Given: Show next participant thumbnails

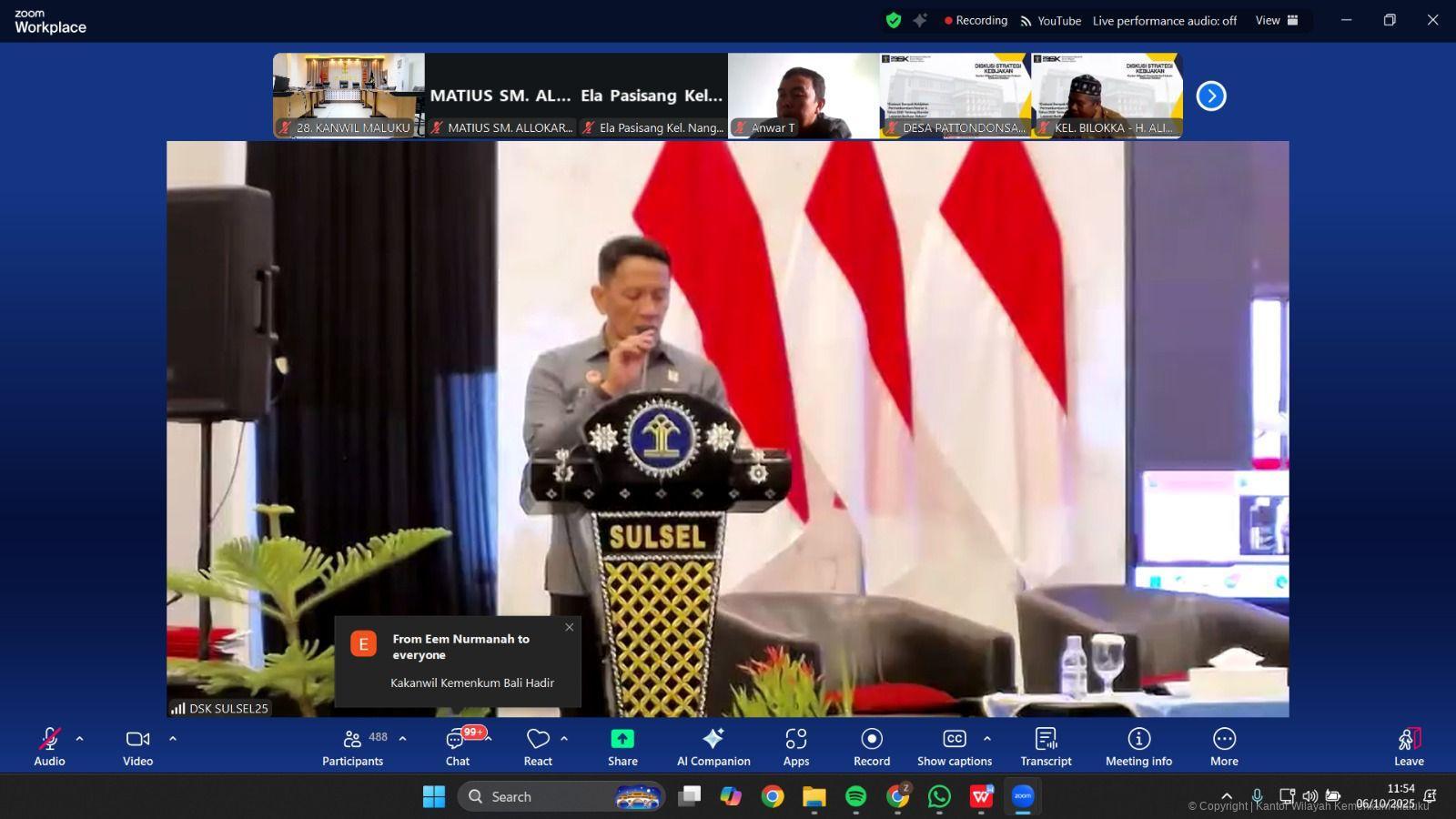Looking at the screenshot, I should pos(1210,96).
